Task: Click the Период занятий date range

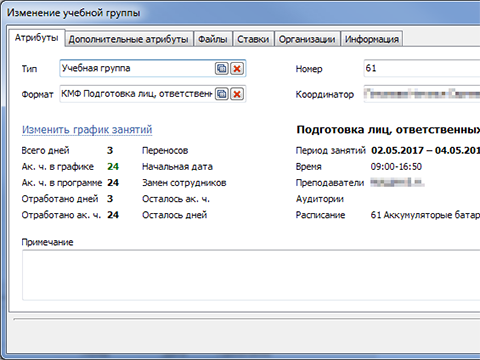Action: coord(426,150)
